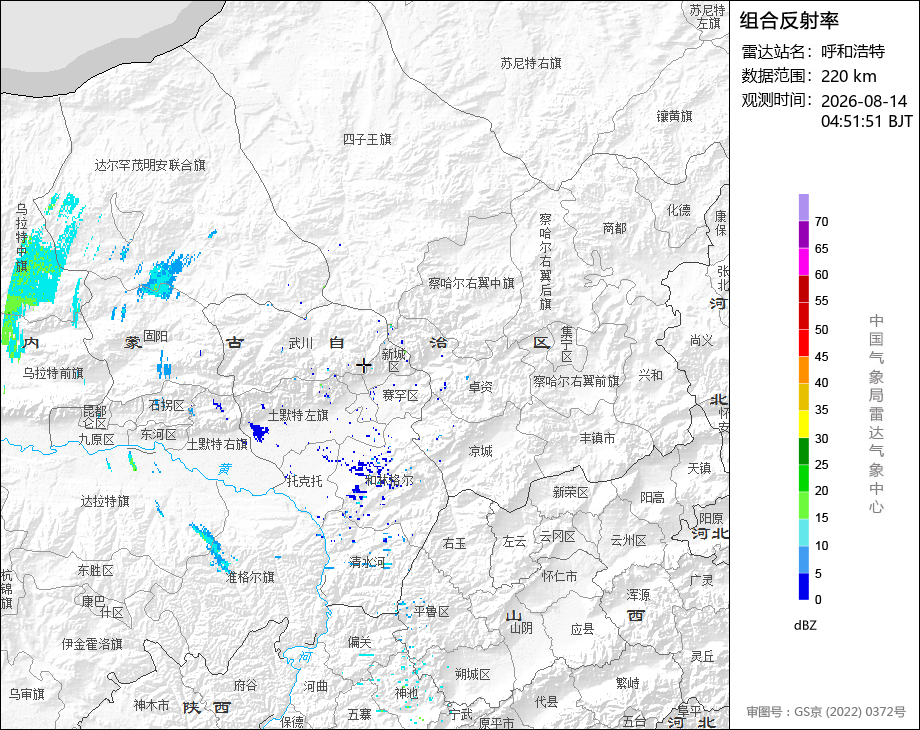This screenshot has height=730, width=920.
Task: Click the 呼和浩特 radar station name
Action: 853,52
